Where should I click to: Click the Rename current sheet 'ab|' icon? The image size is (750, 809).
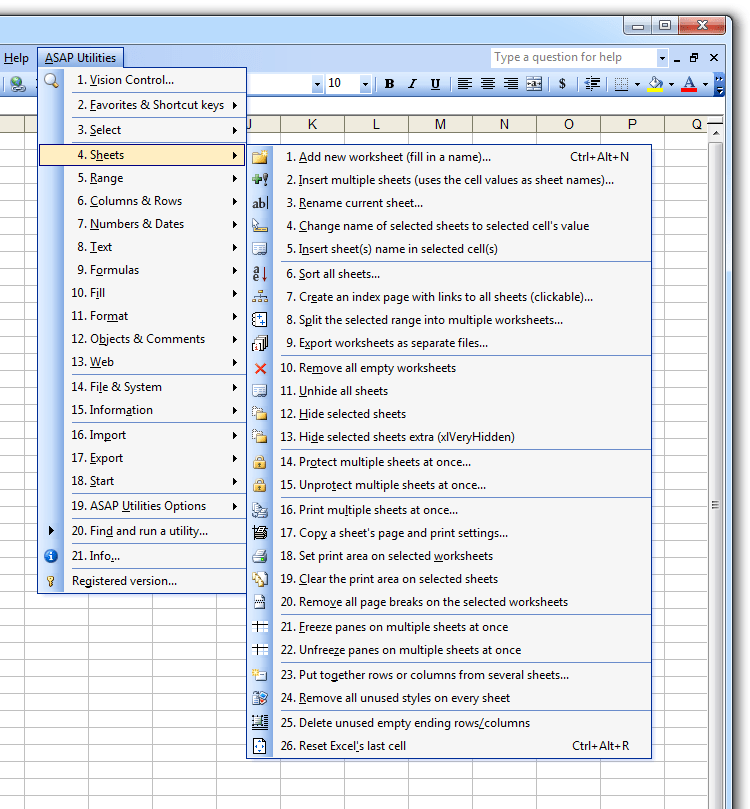[x=260, y=203]
